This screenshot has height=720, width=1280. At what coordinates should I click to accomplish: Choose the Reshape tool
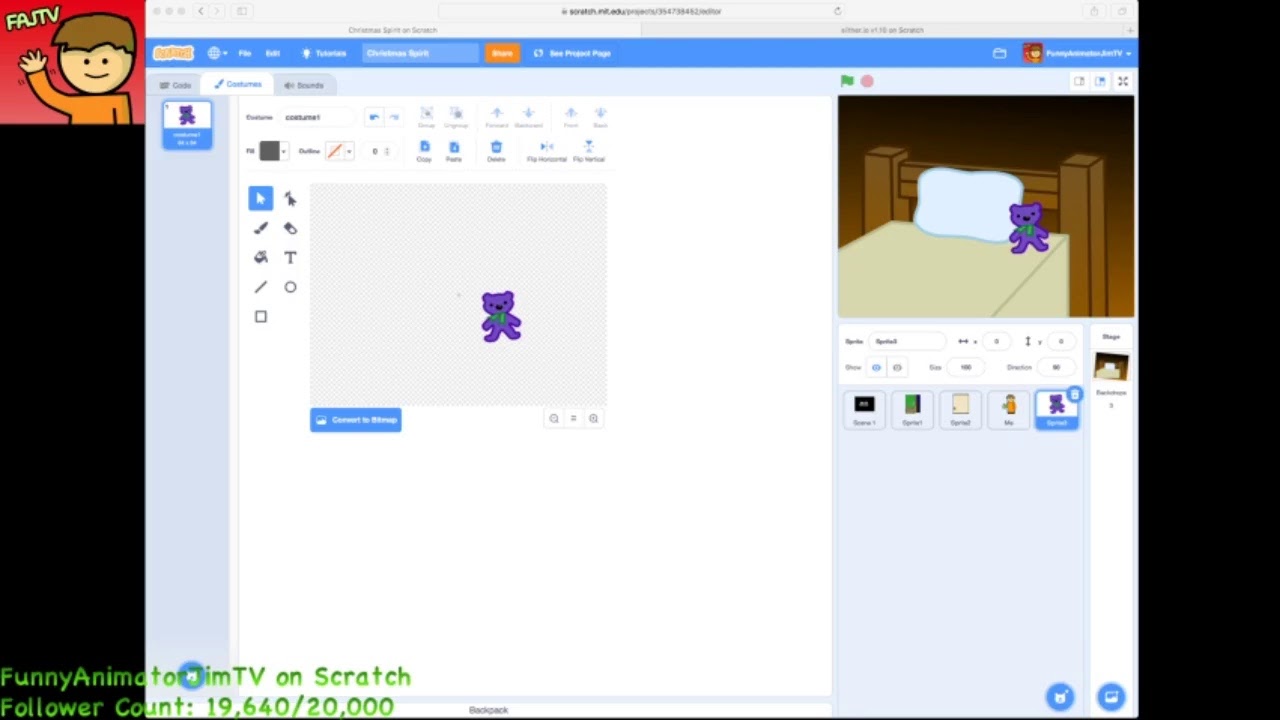tap(290, 198)
